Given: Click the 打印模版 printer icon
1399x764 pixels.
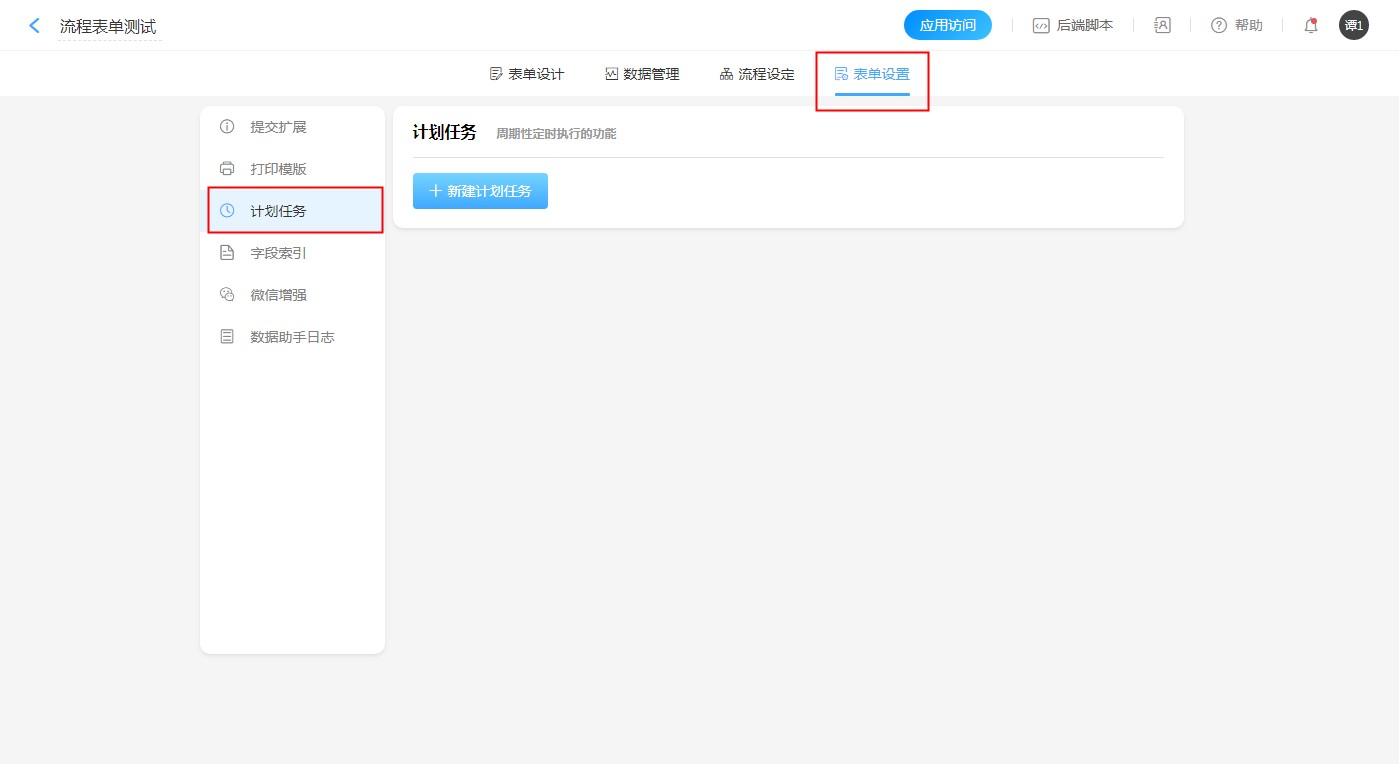Looking at the screenshot, I should [227, 169].
